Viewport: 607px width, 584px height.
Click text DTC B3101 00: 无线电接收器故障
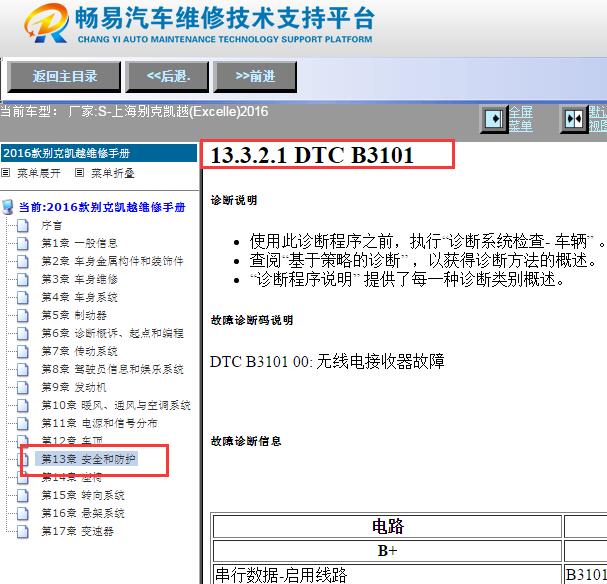328,361
